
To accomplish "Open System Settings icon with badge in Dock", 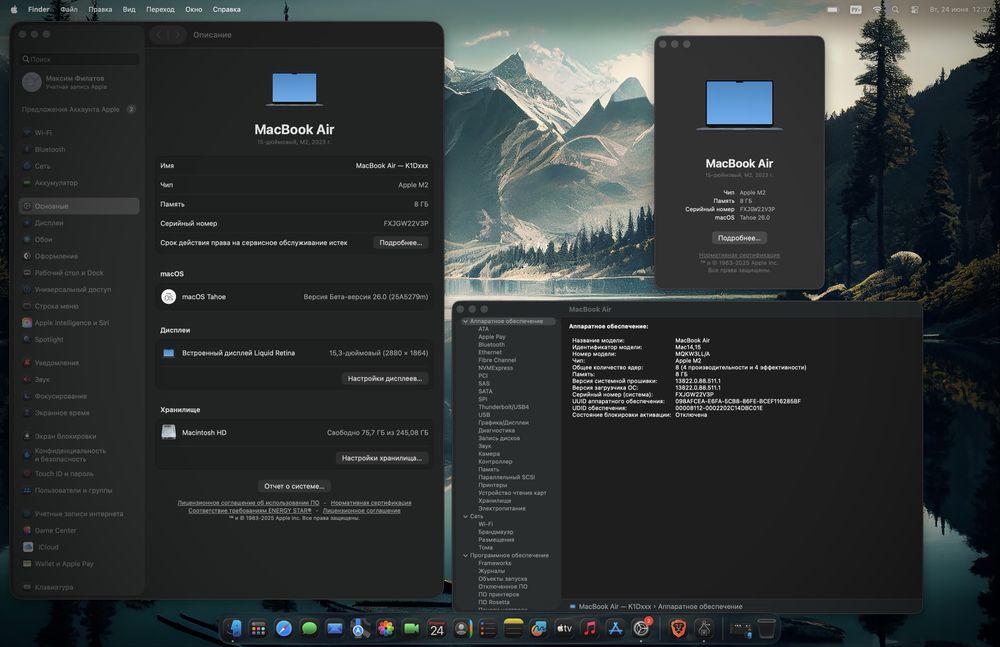I will [x=641, y=628].
